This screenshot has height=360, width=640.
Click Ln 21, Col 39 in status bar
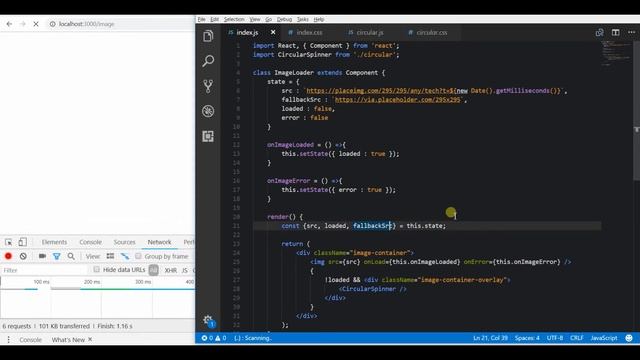(x=490, y=338)
